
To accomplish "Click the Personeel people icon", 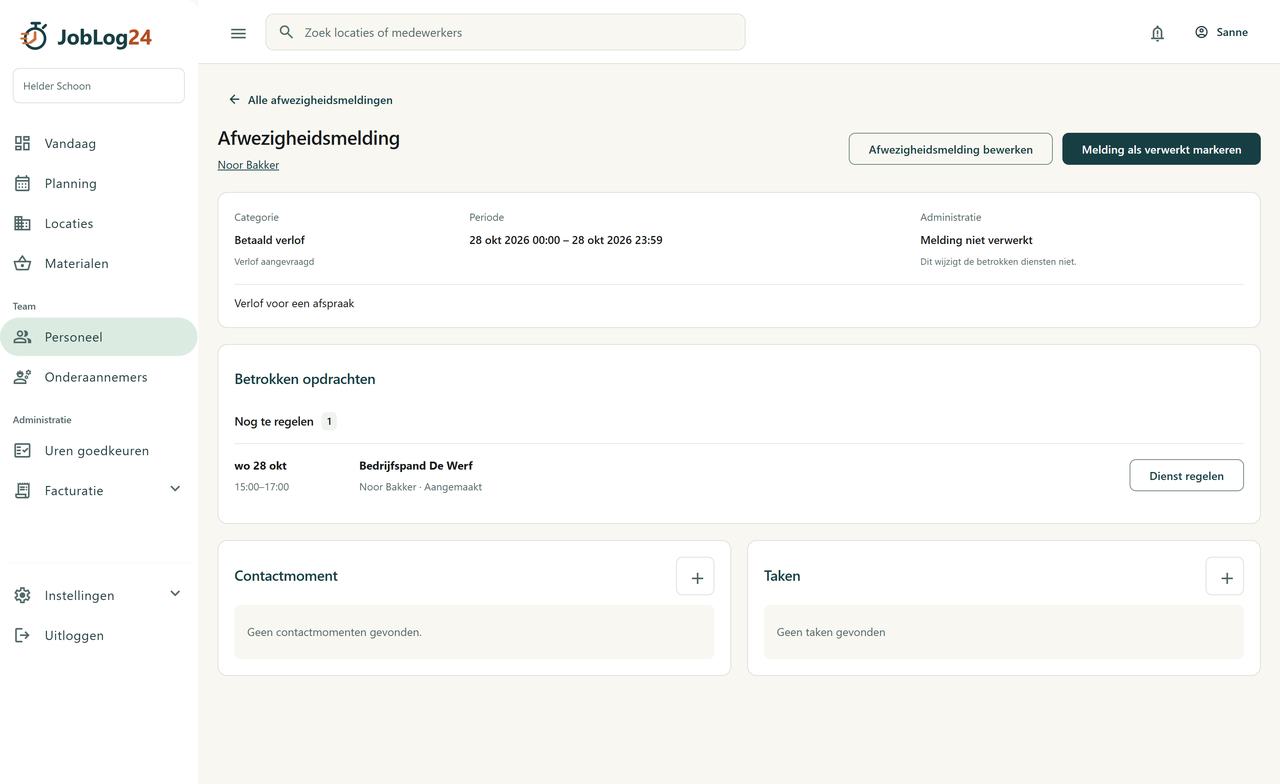I will click(x=22, y=337).
